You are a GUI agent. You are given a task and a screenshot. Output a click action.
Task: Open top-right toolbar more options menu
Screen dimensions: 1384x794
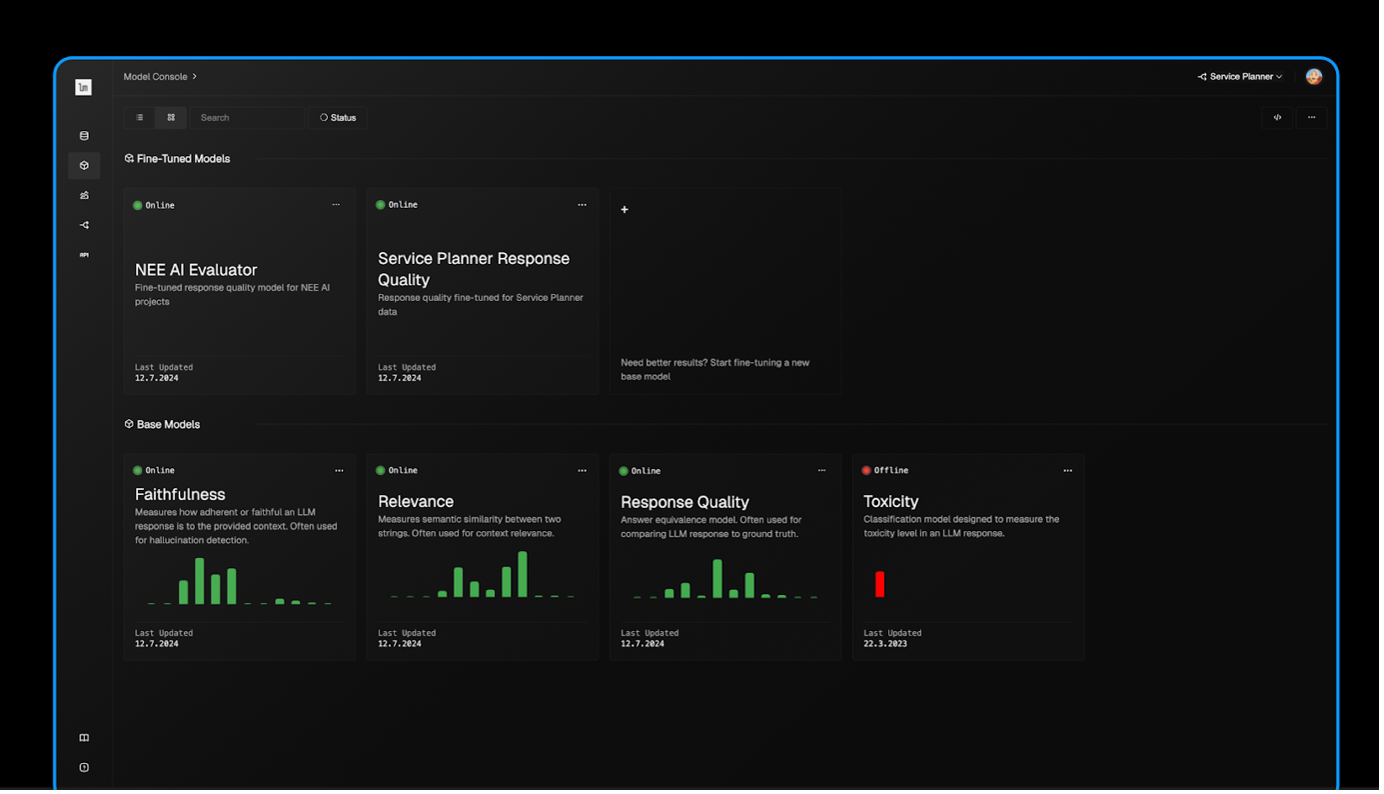1311,118
